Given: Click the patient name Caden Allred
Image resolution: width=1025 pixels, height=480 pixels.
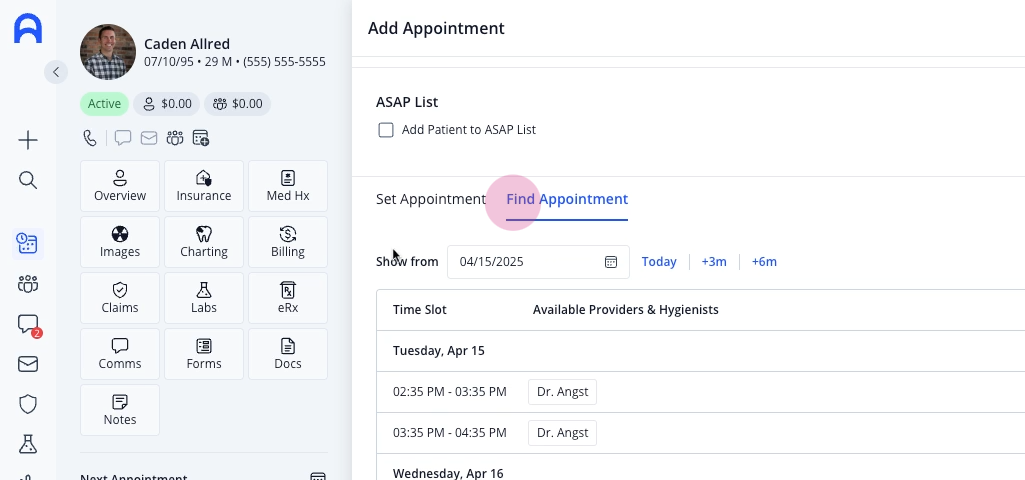Looking at the screenshot, I should 187,44.
